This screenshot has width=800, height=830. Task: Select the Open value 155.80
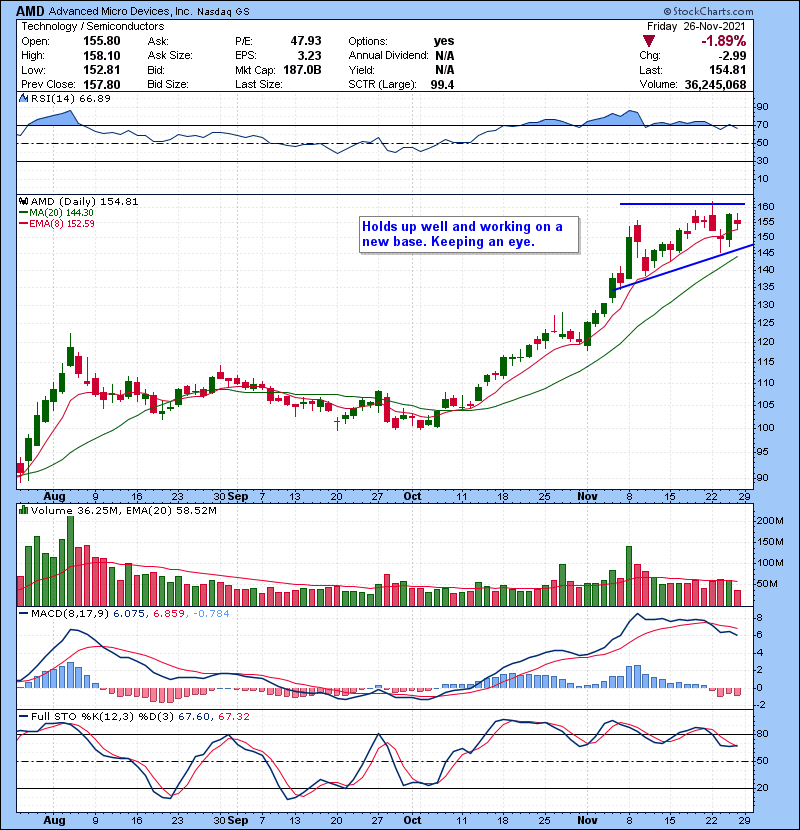click(x=102, y=41)
